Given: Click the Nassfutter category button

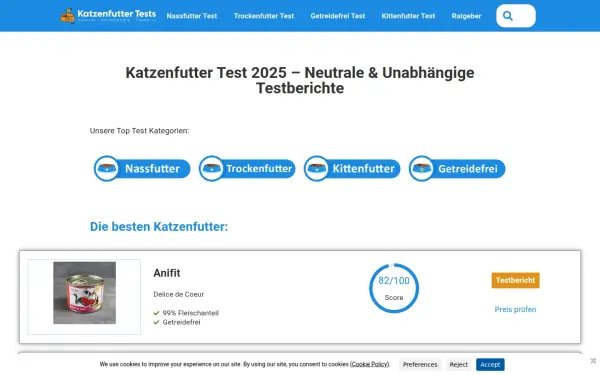Looking at the screenshot, I should click(x=142, y=168).
